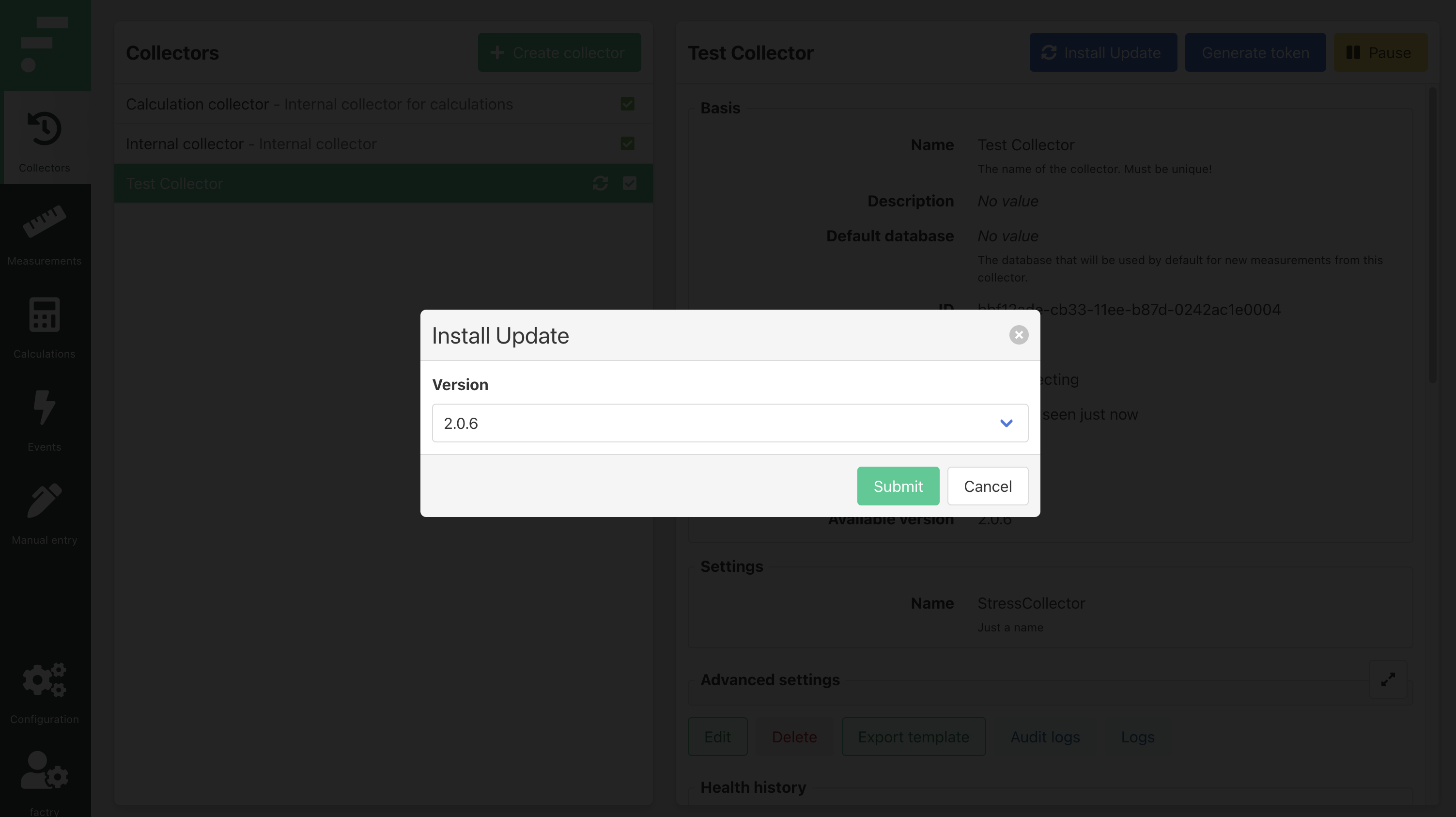
Task: Open the Manual entry pencil icon
Action: click(x=44, y=500)
